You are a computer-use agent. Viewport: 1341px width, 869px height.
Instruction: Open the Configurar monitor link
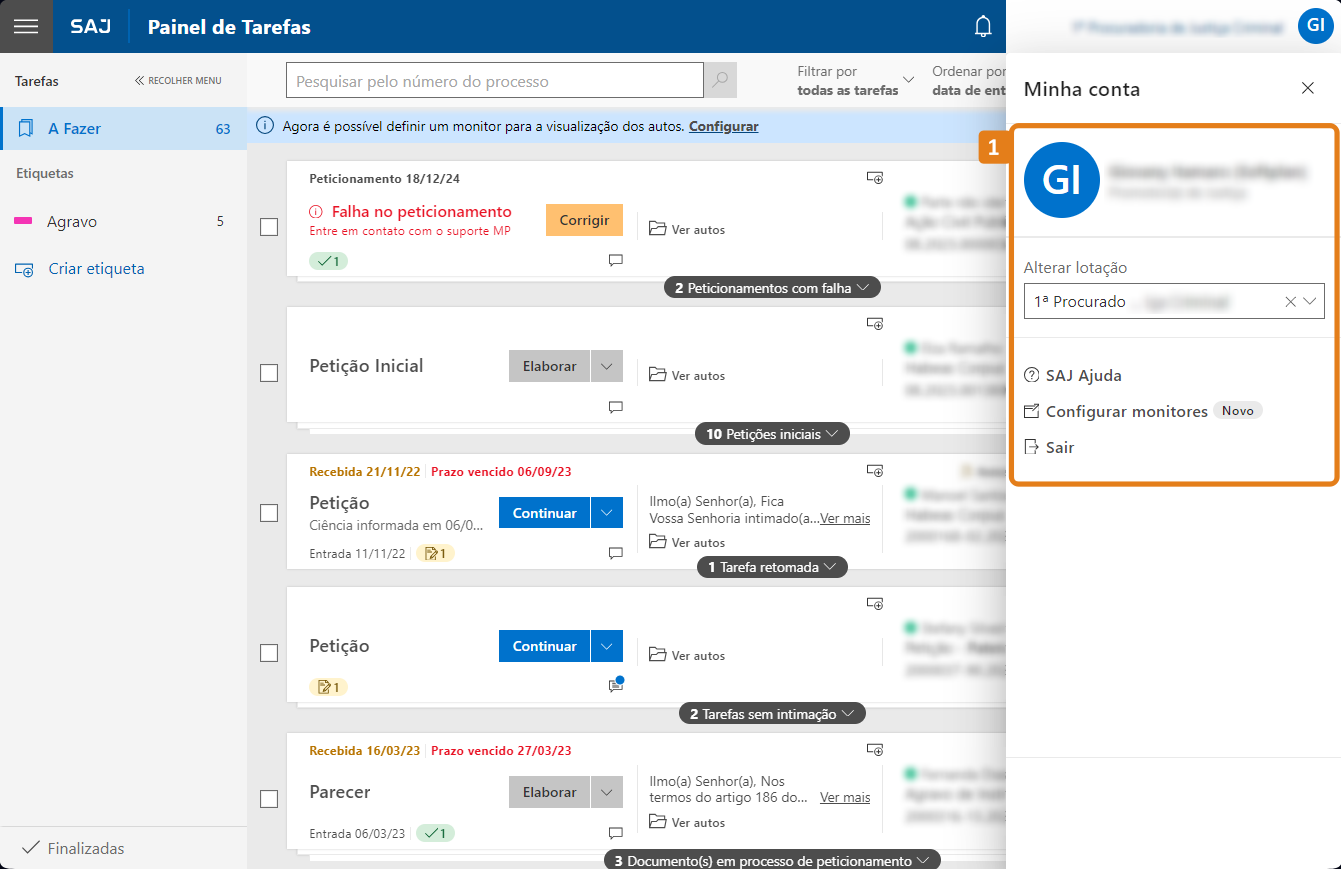(x=723, y=126)
